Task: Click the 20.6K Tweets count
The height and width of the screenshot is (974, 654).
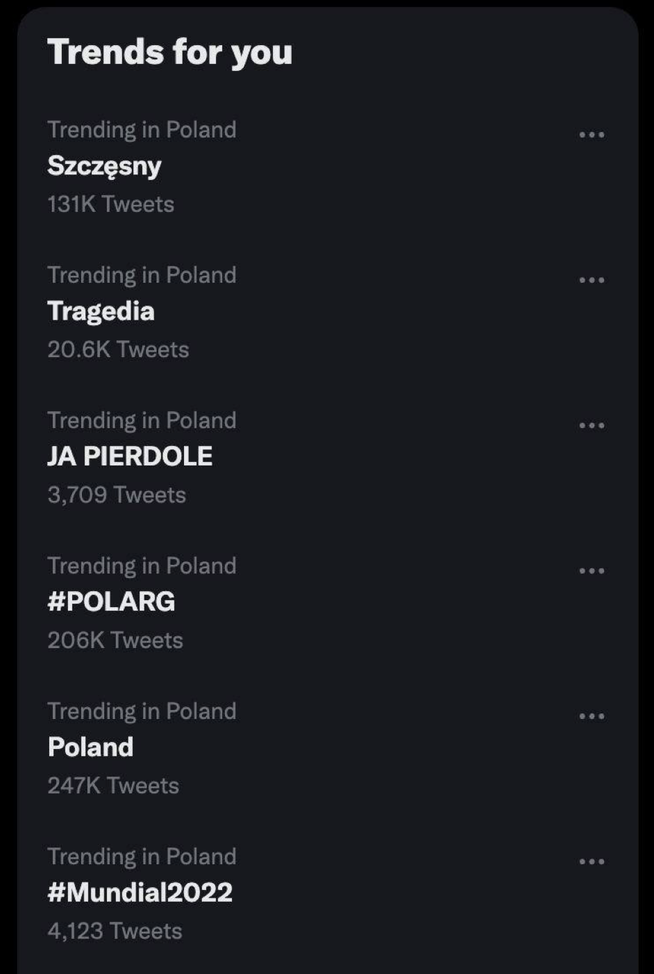Action: (x=118, y=350)
